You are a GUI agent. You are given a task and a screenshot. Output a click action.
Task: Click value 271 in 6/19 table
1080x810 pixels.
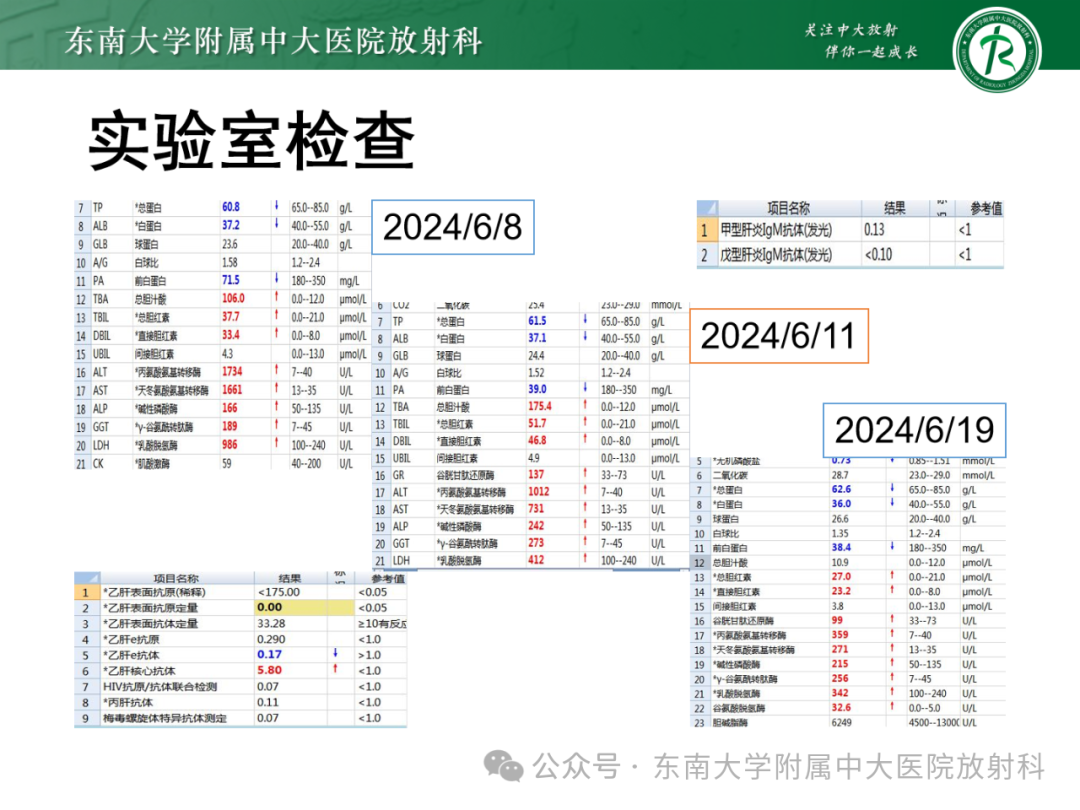point(840,650)
